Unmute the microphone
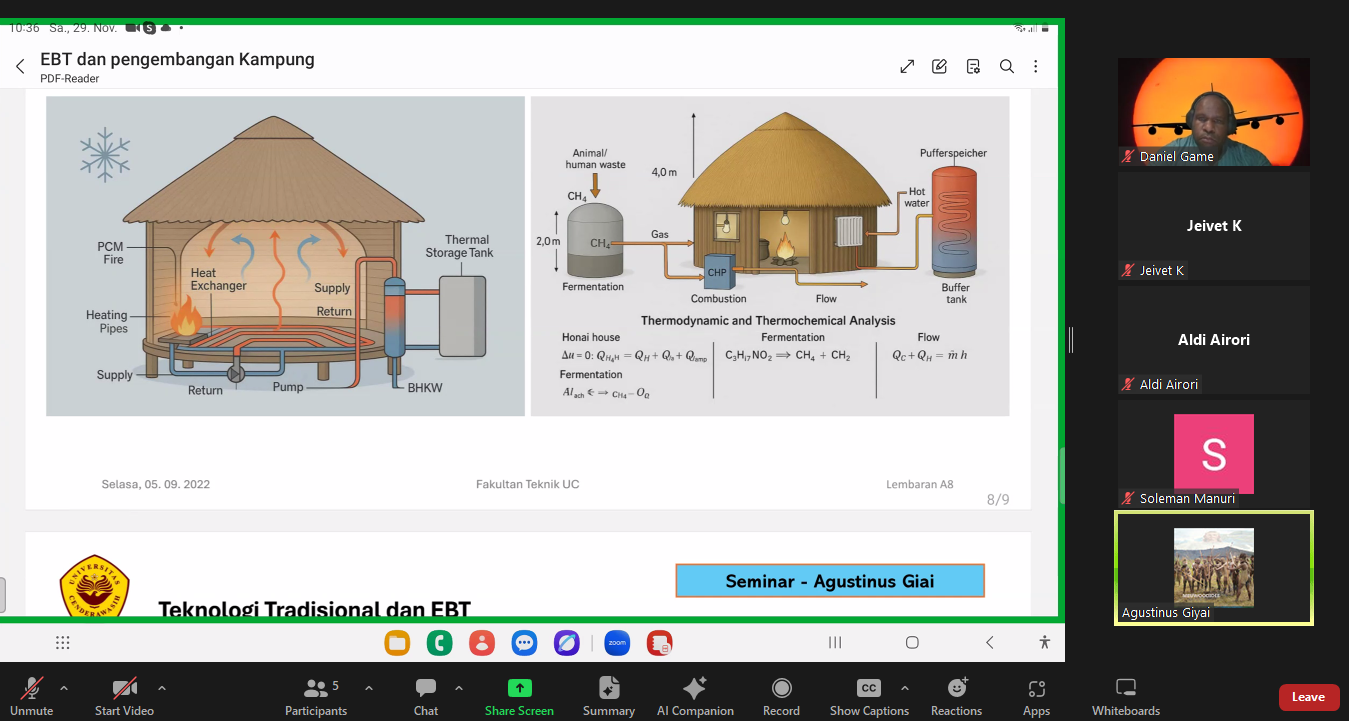 (31, 696)
